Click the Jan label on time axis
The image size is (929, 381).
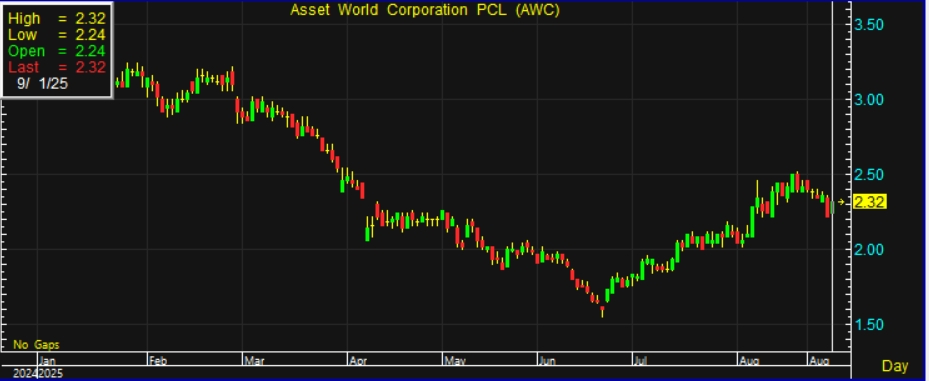47,360
